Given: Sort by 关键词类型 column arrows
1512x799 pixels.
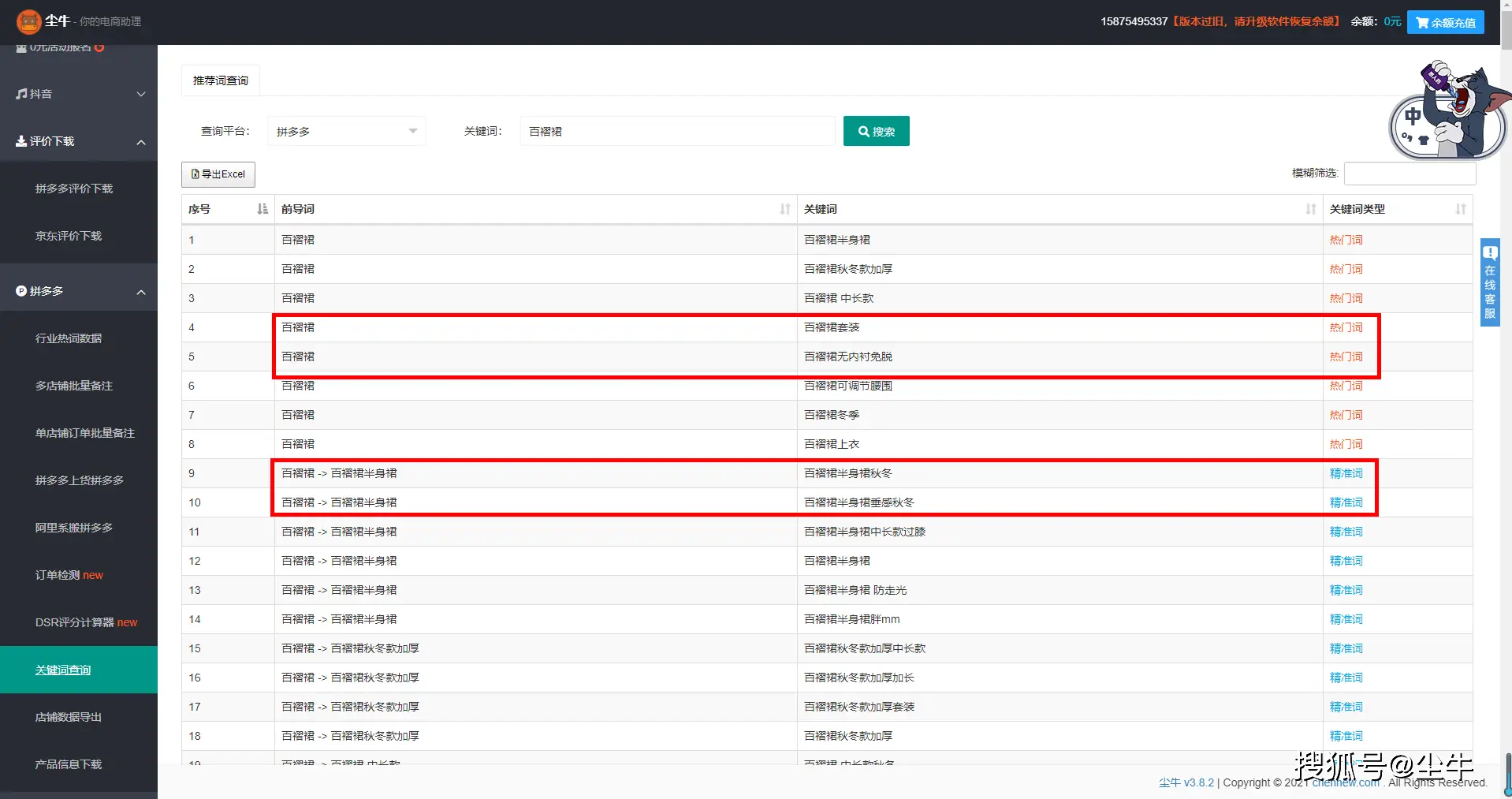Looking at the screenshot, I should [x=1460, y=209].
